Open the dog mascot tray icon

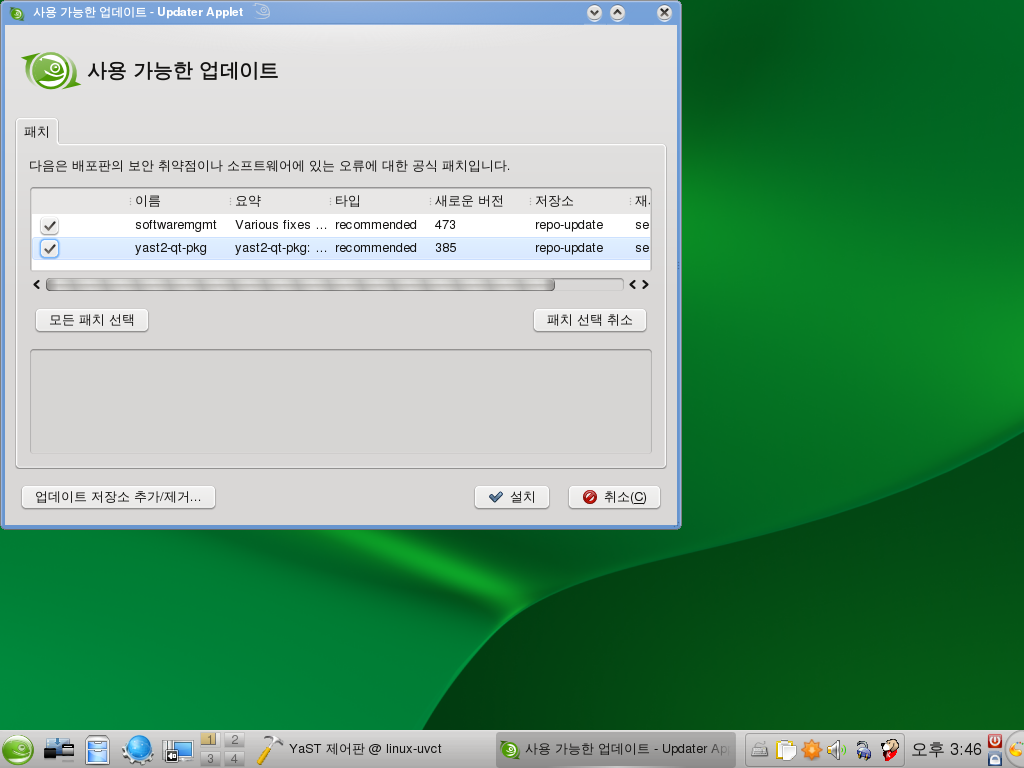pos(889,749)
